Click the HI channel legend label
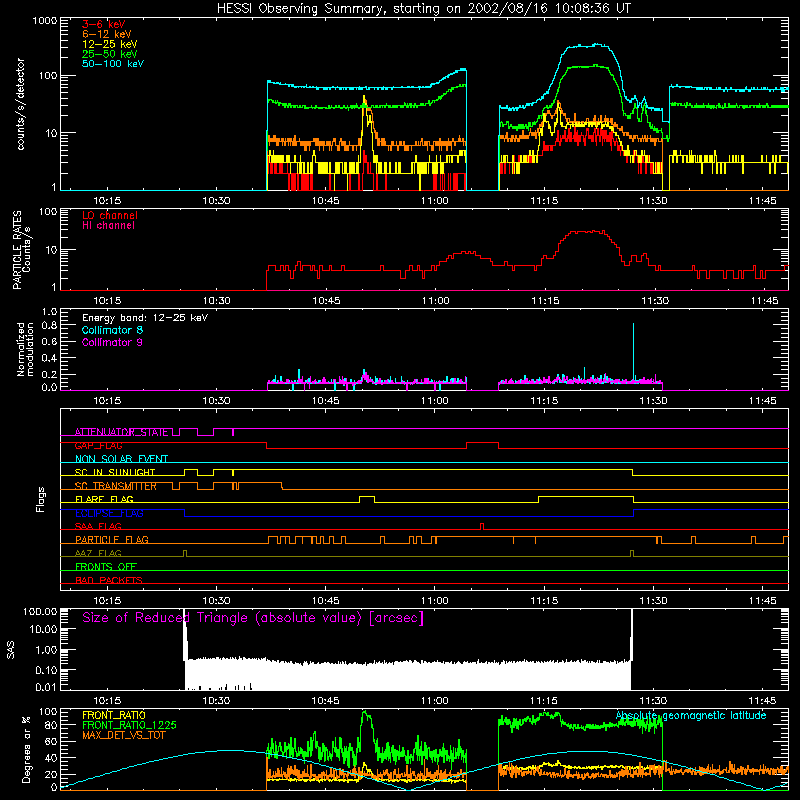Screen dimensions: 800x800 [108, 226]
